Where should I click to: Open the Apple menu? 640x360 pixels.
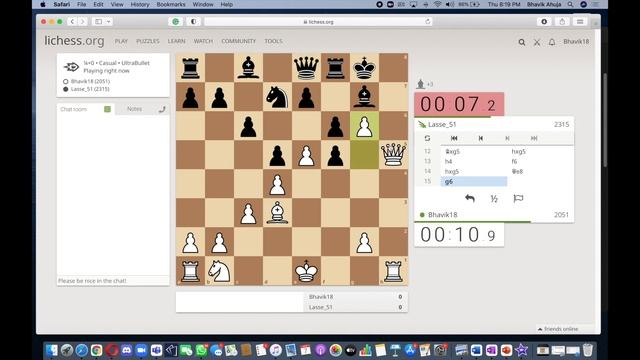(43, 4)
